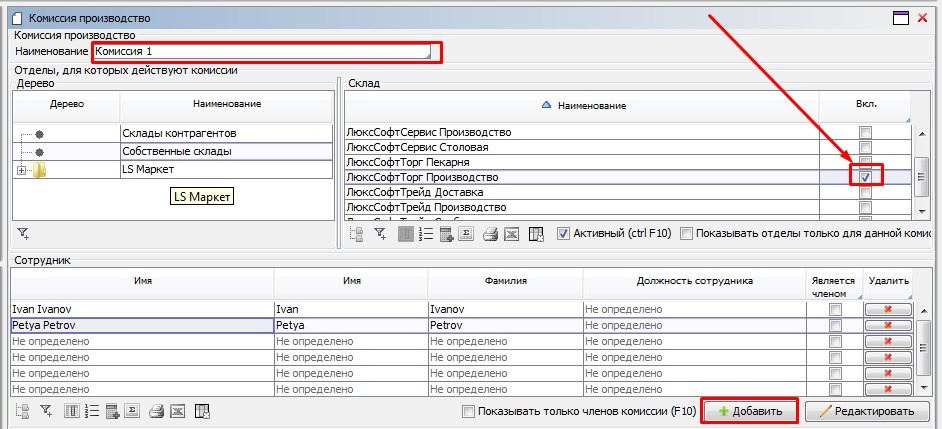This screenshot has height=429, width=942.
Task: Click the add-filter icon in the Склад toolbar
Action: click(x=380, y=234)
